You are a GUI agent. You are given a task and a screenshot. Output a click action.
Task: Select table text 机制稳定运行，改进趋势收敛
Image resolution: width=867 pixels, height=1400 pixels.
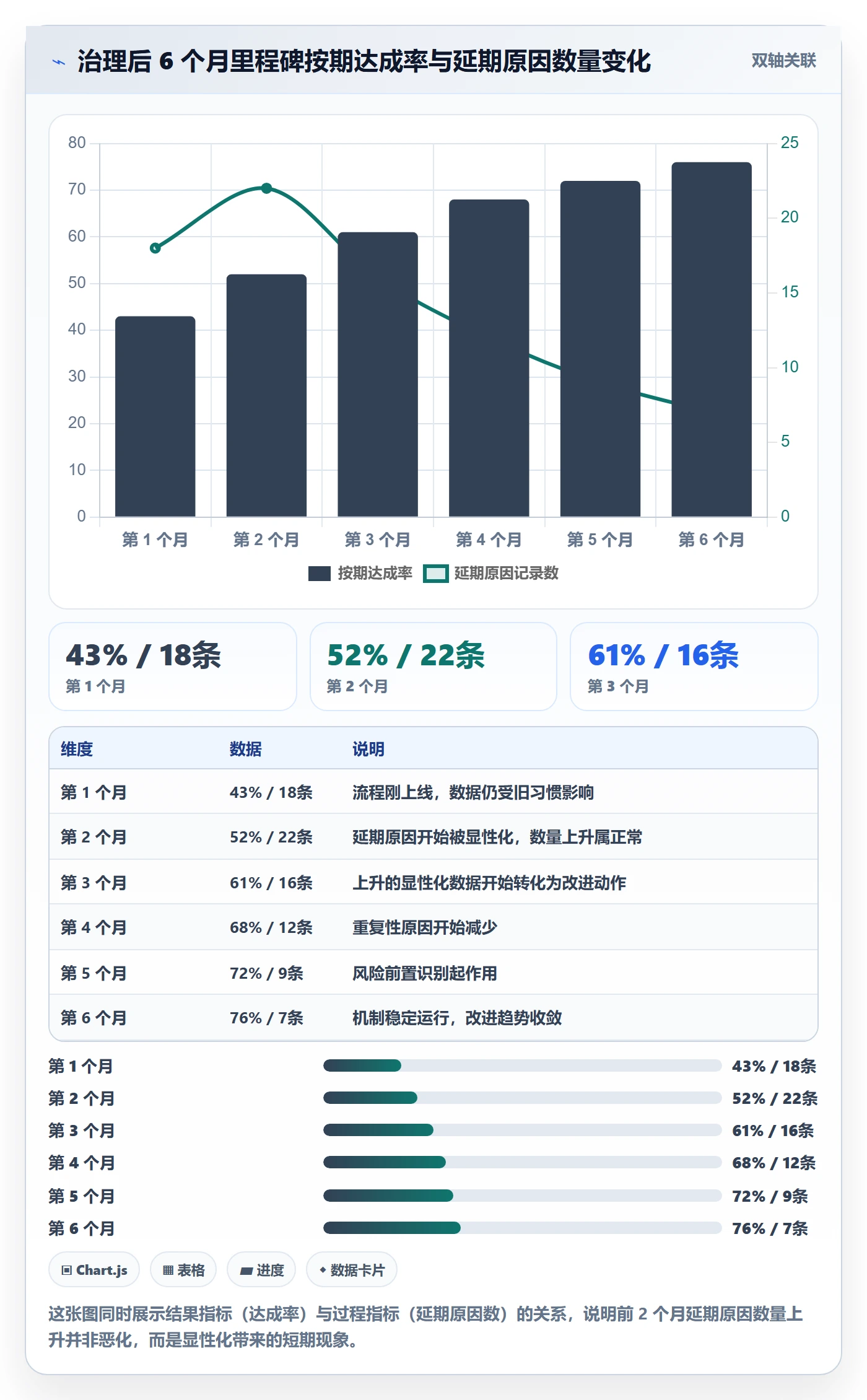point(457,1018)
